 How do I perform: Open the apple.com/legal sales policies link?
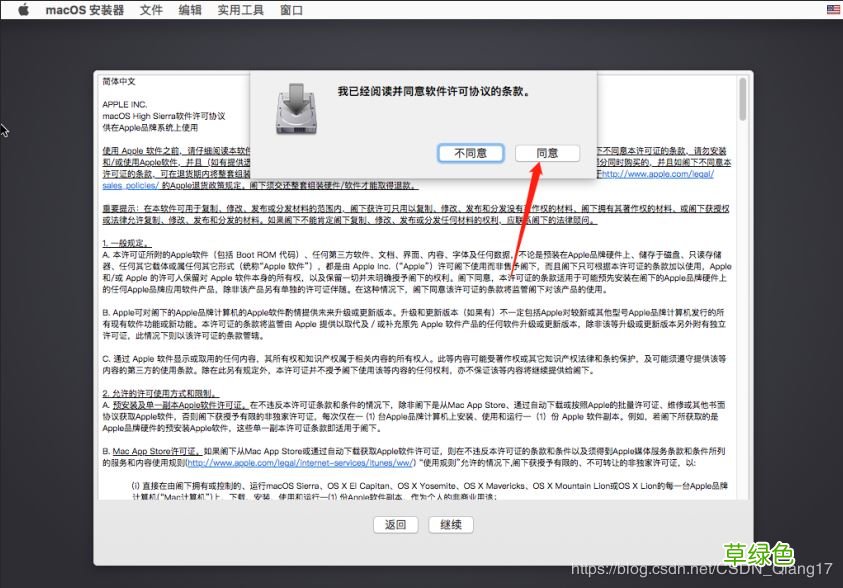658,174
